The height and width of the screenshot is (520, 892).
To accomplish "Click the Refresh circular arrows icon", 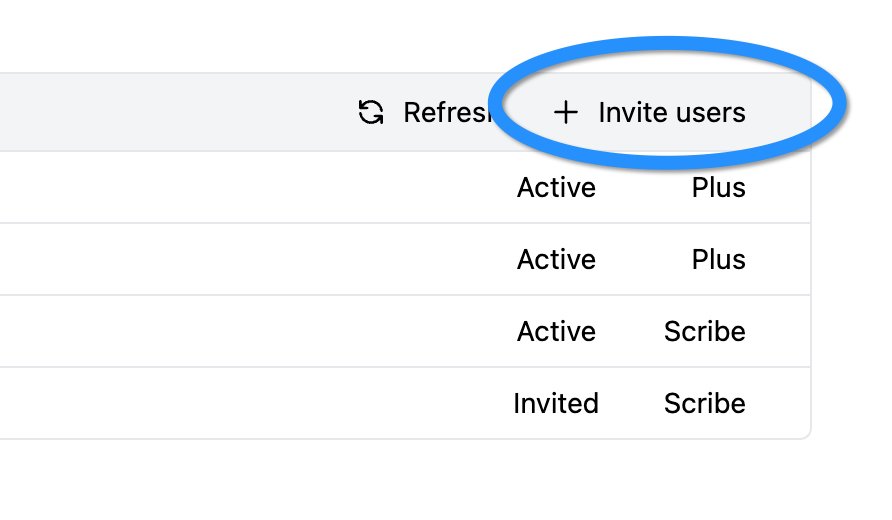I will click(371, 112).
